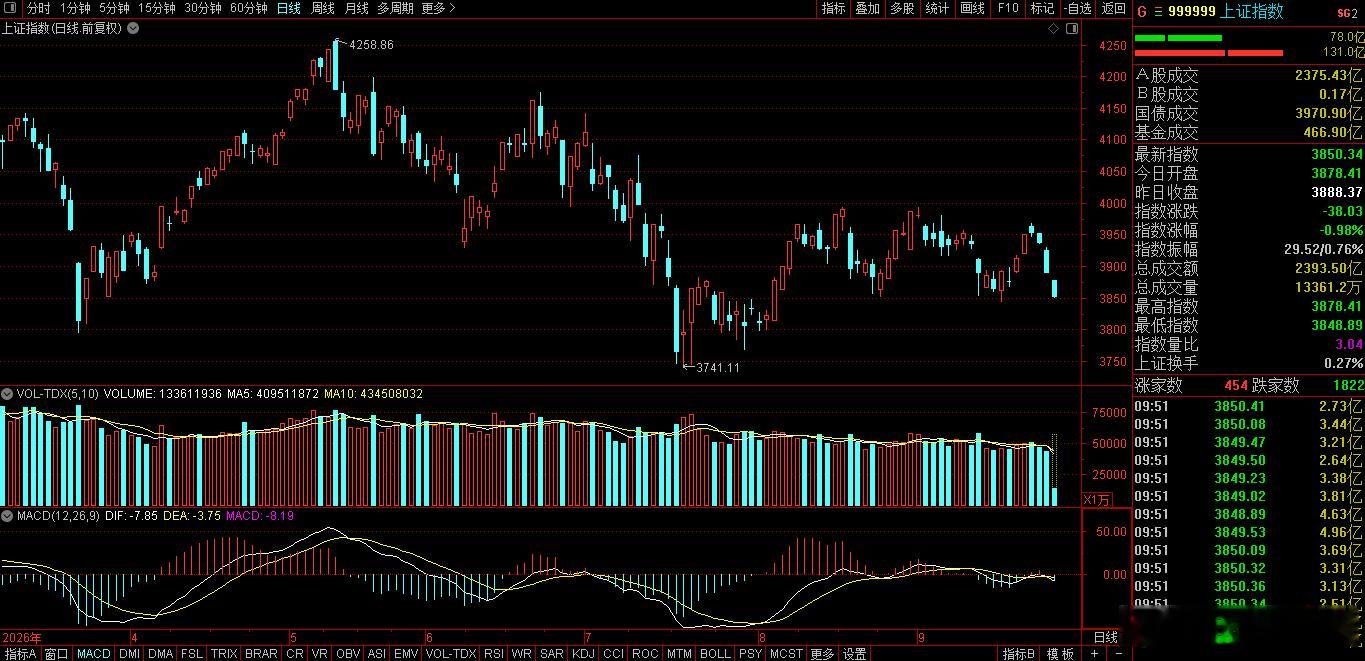The height and width of the screenshot is (661, 1365).
Task: Click the small panel icon beside the diamond
Action: 1071,29
